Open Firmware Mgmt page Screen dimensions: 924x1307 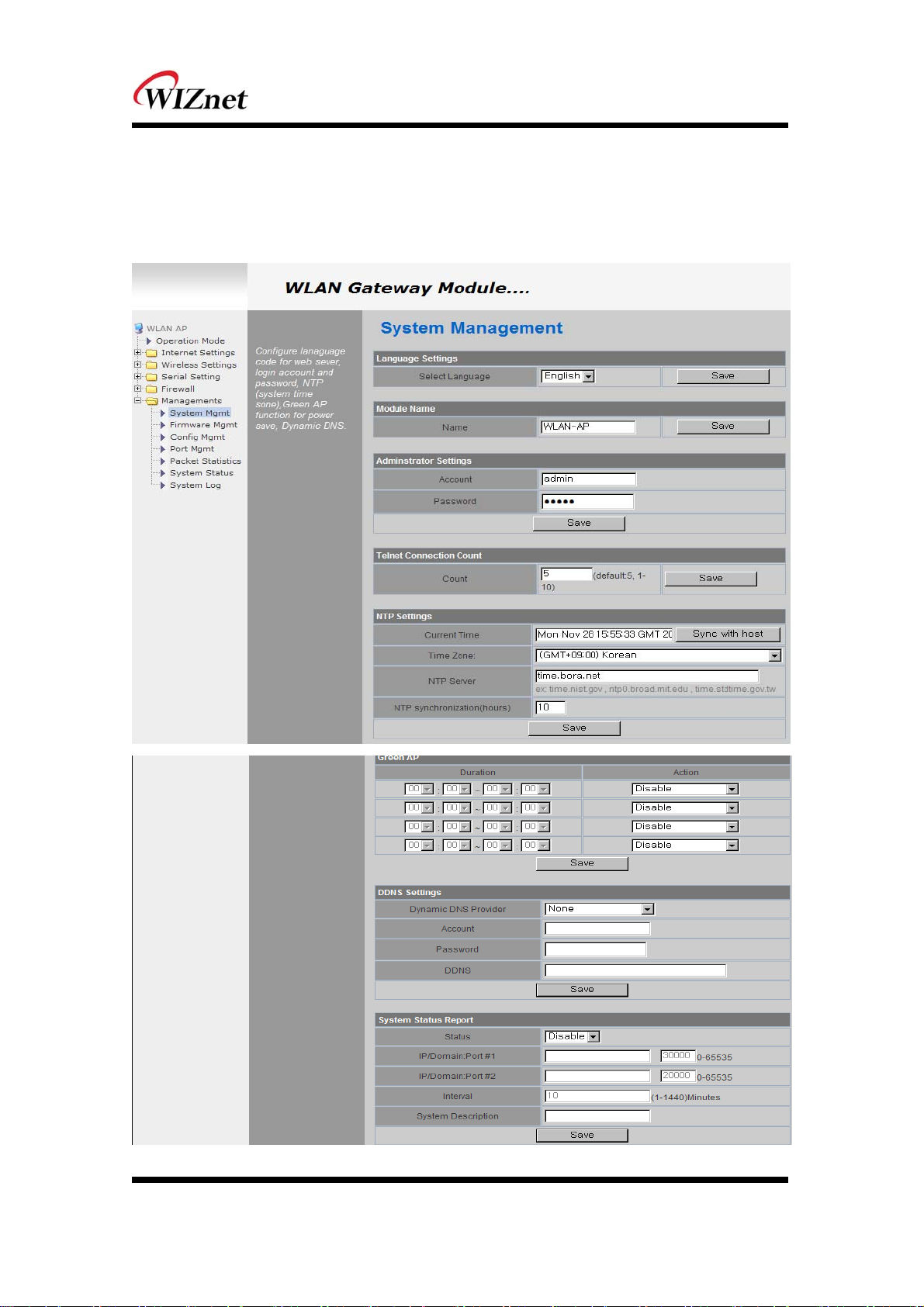click(x=203, y=425)
